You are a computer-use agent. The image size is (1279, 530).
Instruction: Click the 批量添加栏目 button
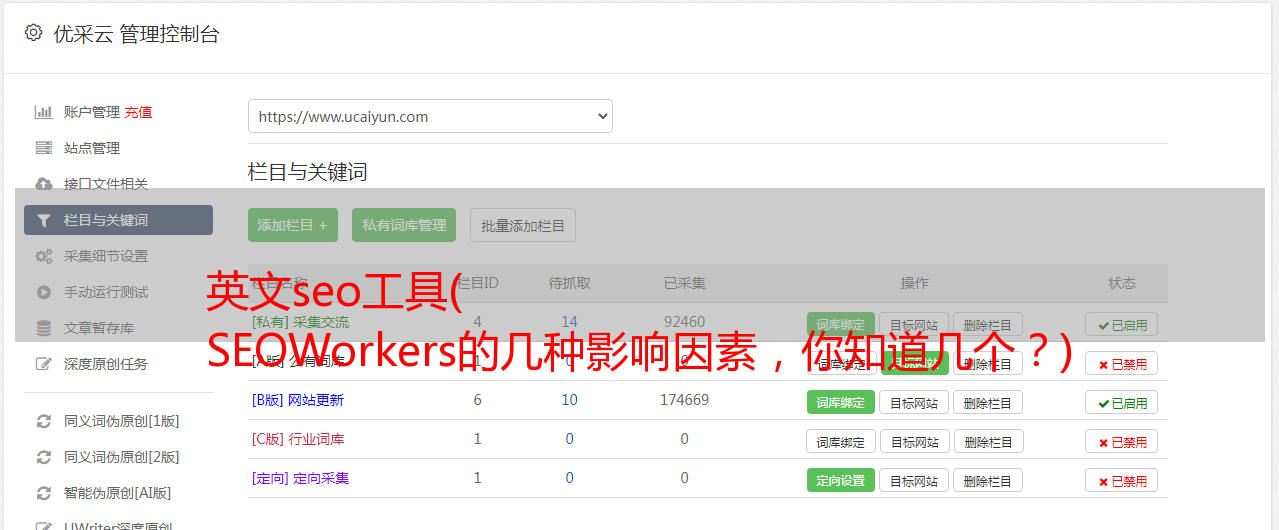point(523,225)
